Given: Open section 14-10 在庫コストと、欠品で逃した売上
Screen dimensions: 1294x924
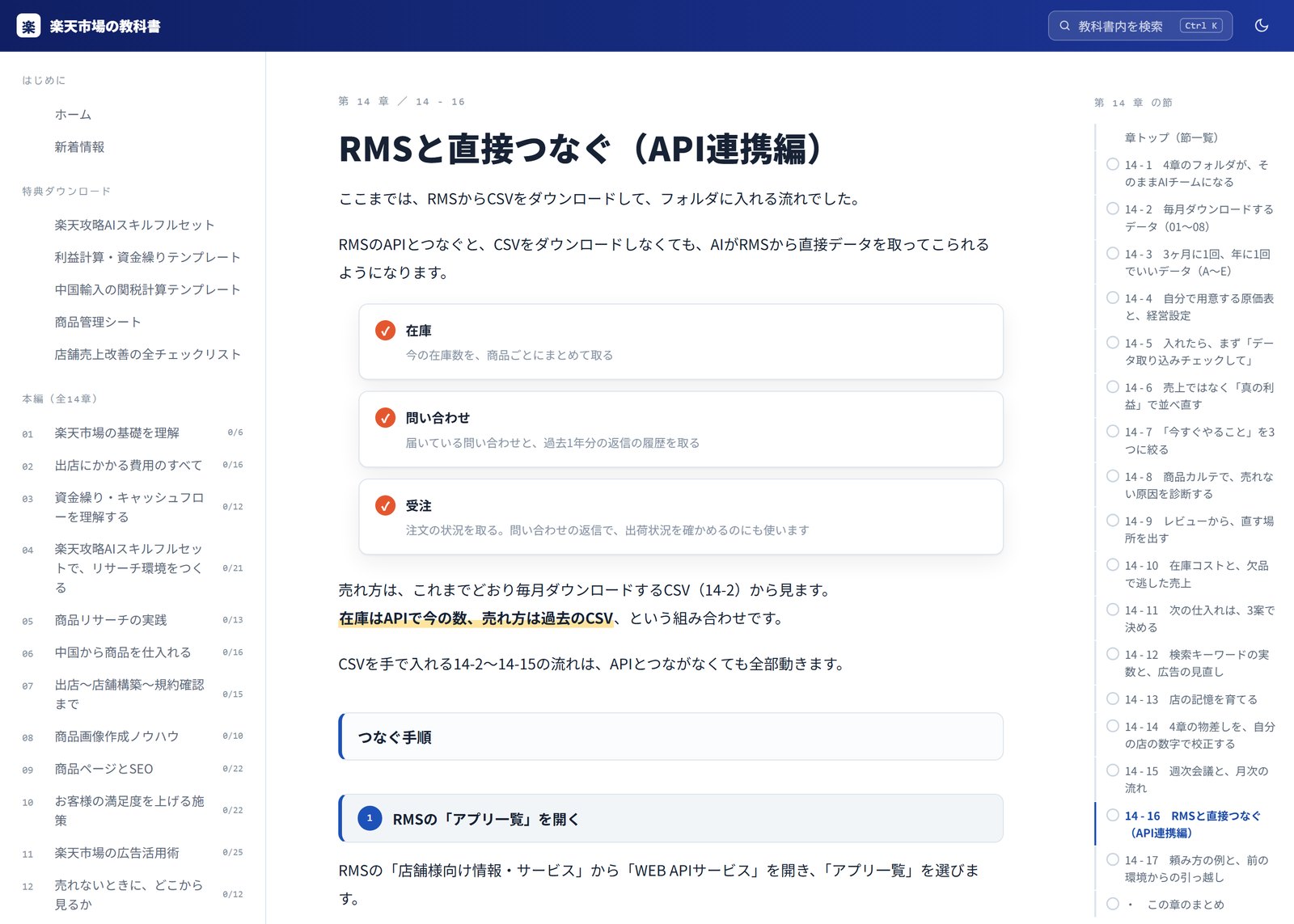Looking at the screenshot, I should 1196,574.
